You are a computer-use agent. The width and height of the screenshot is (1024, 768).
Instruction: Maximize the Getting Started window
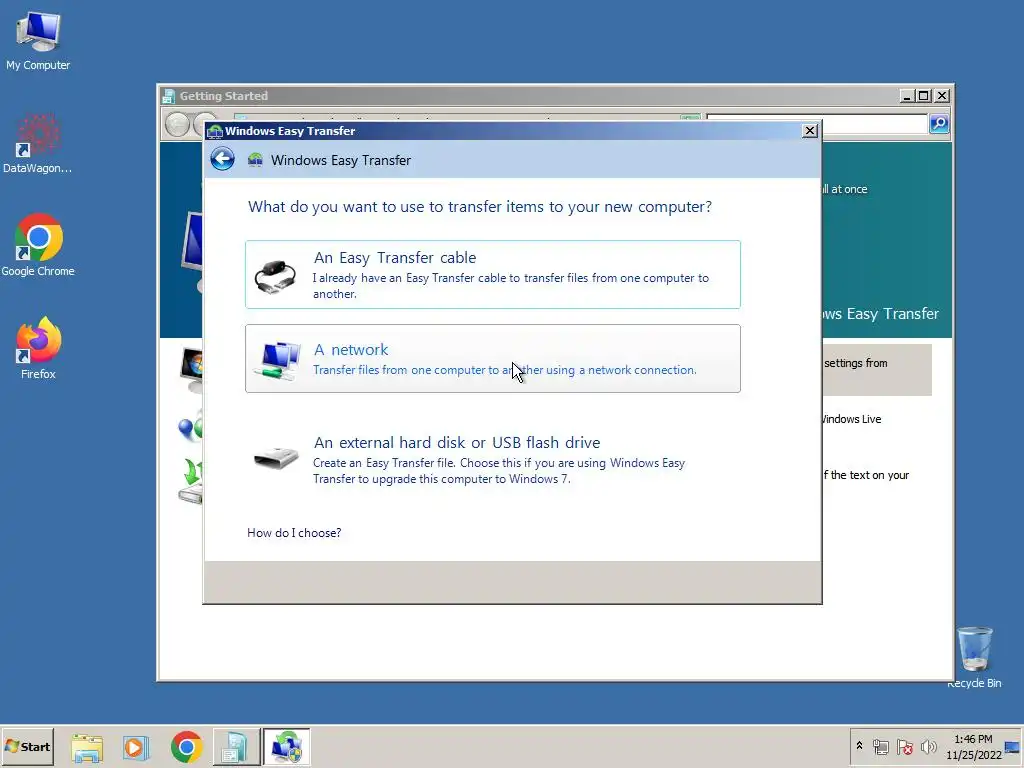tap(923, 96)
